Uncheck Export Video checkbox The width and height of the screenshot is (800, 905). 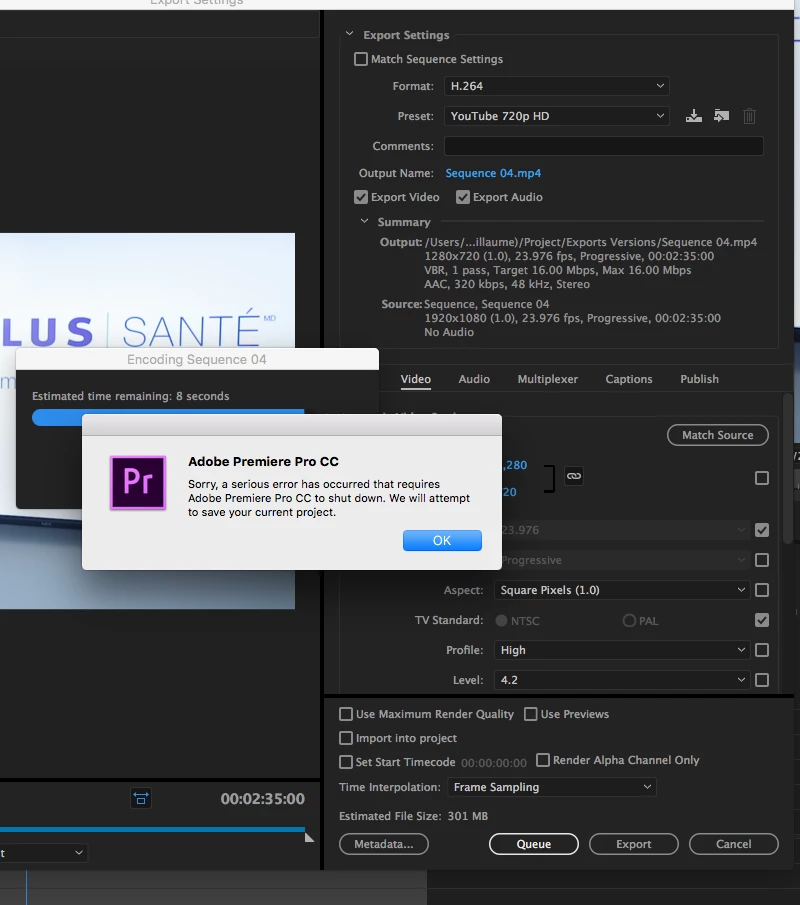361,197
